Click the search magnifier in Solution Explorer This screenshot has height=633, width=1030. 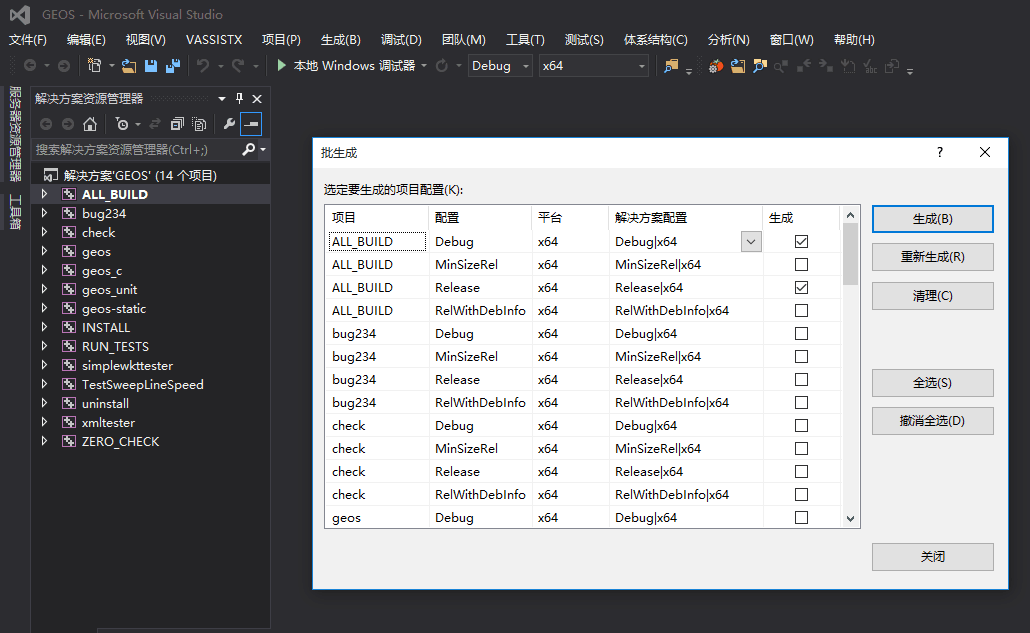(x=248, y=150)
